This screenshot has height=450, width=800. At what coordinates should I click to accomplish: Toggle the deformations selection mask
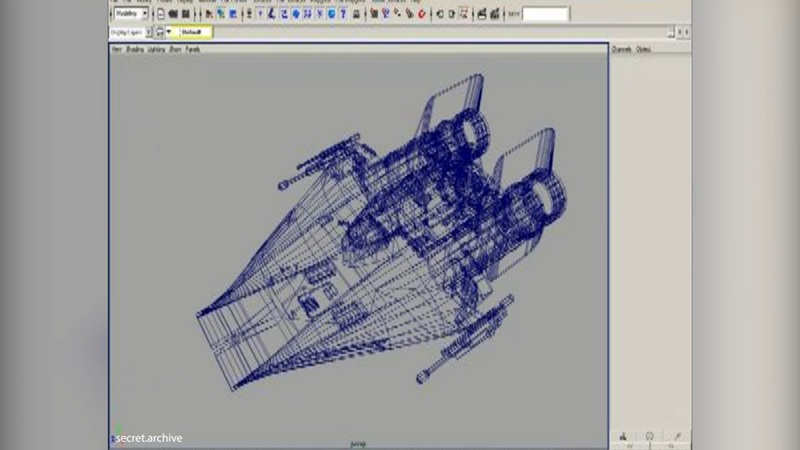(308, 14)
